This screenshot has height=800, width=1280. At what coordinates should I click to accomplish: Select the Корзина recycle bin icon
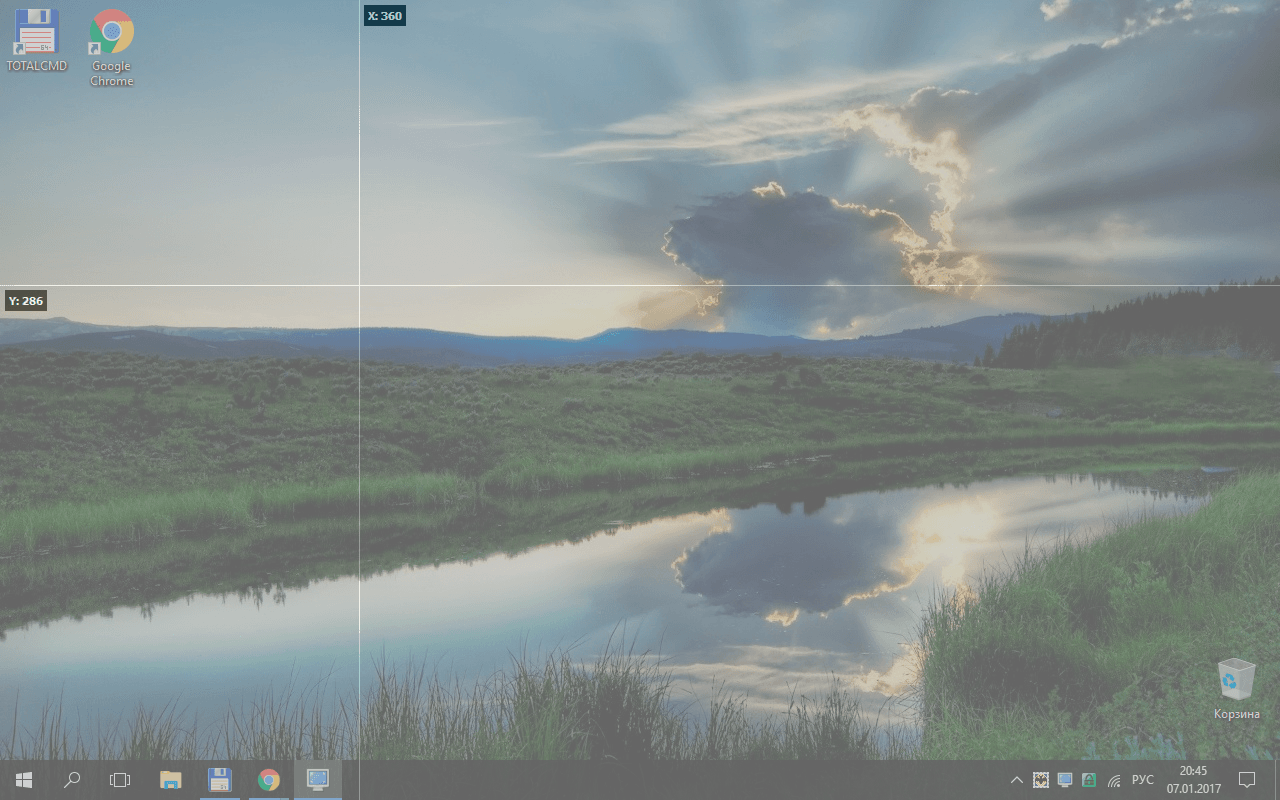(x=1237, y=688)
